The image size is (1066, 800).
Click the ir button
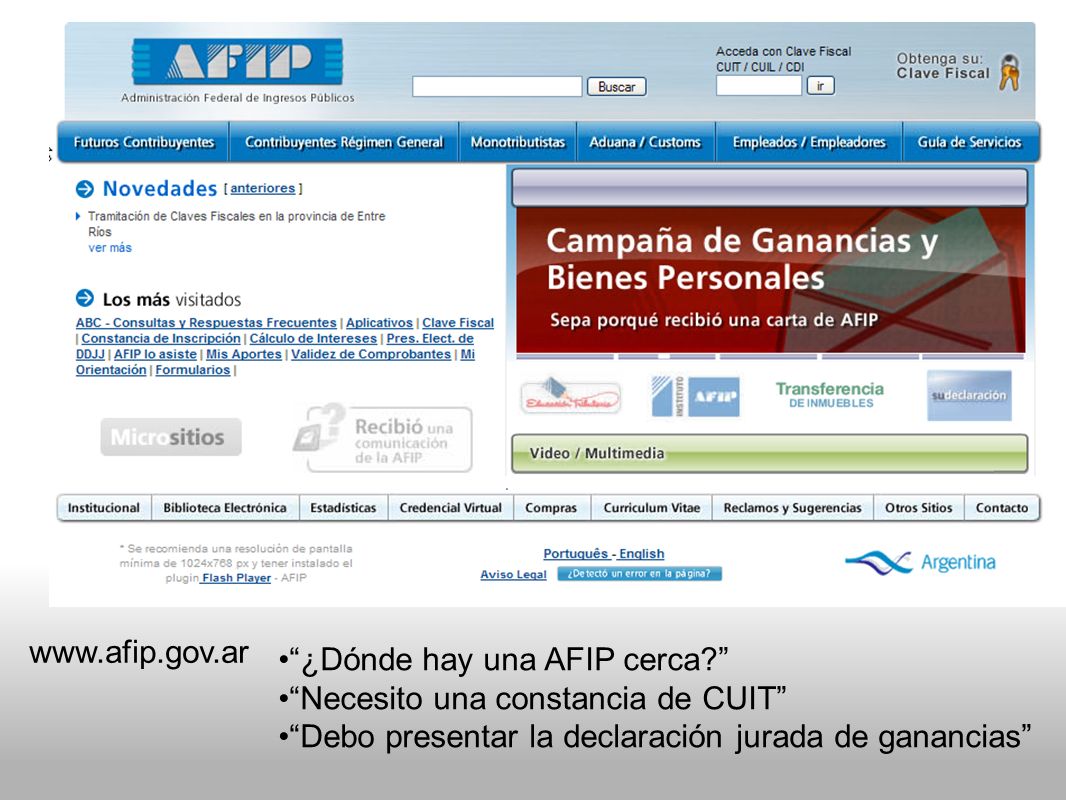(820, 86)
